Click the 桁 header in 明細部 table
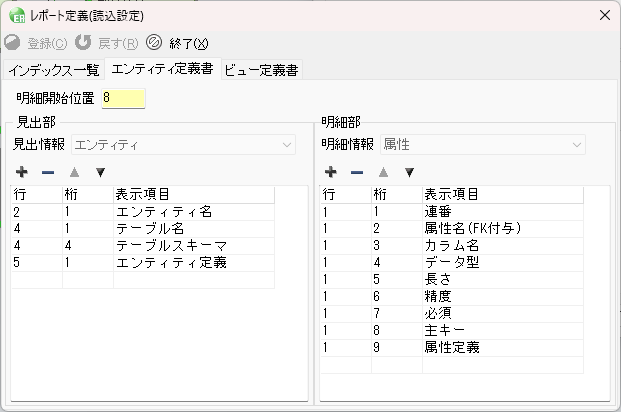 coord(397,195)
